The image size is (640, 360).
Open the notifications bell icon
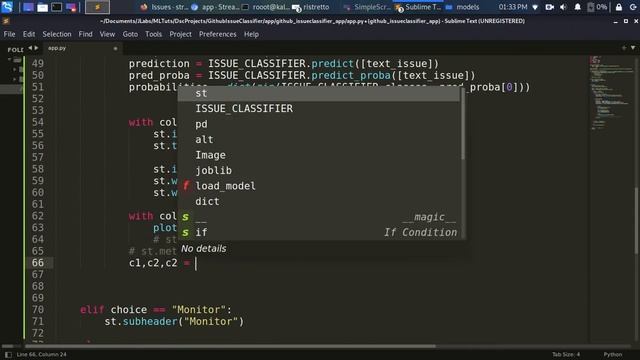click(577, 7)
